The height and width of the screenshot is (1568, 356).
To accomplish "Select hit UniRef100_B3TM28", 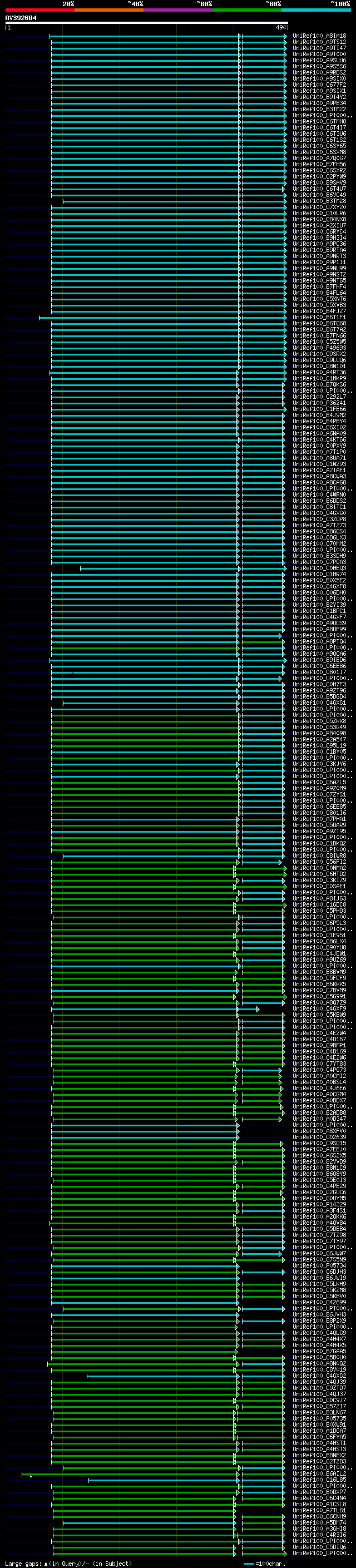I will 319,201.
